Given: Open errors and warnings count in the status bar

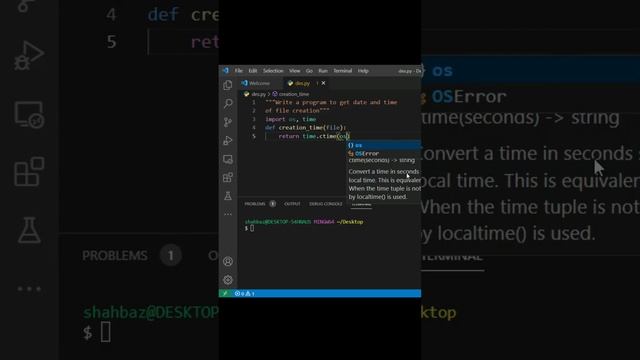Looking at the screenshot, I should click(244, 293).
